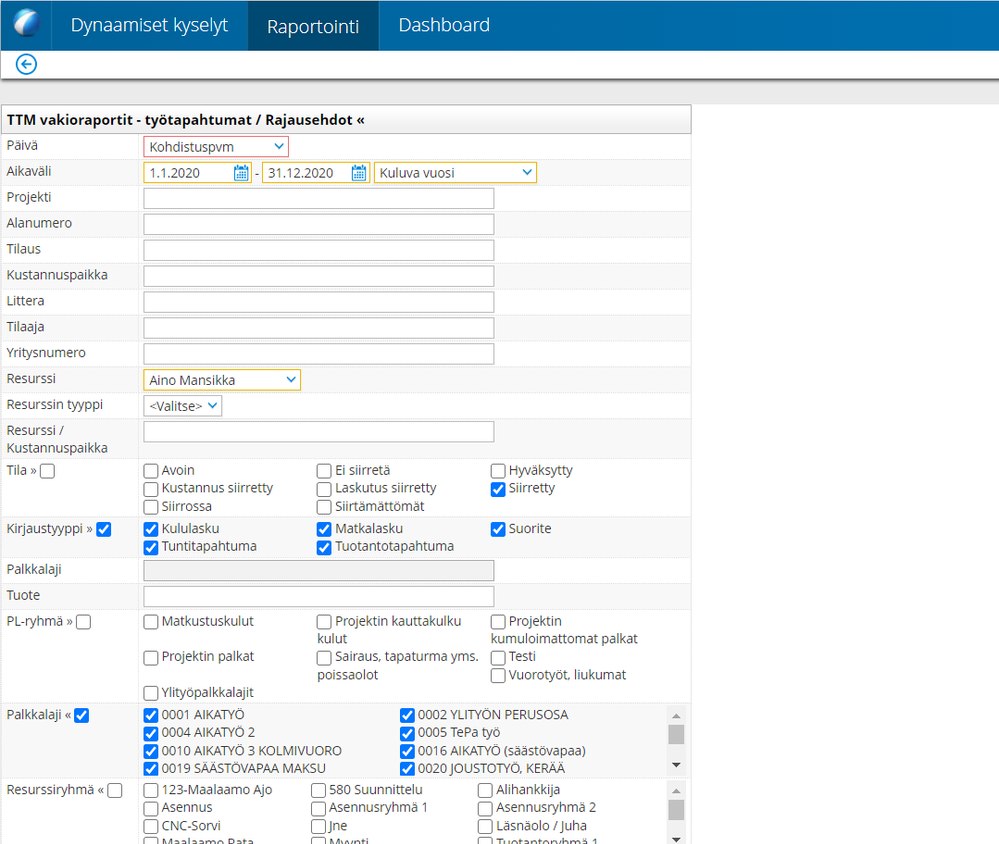Open the Resurssin tyyppi Valitse dropdown
The height and width of the screenshot is (844, 999).
coord(183,406)
